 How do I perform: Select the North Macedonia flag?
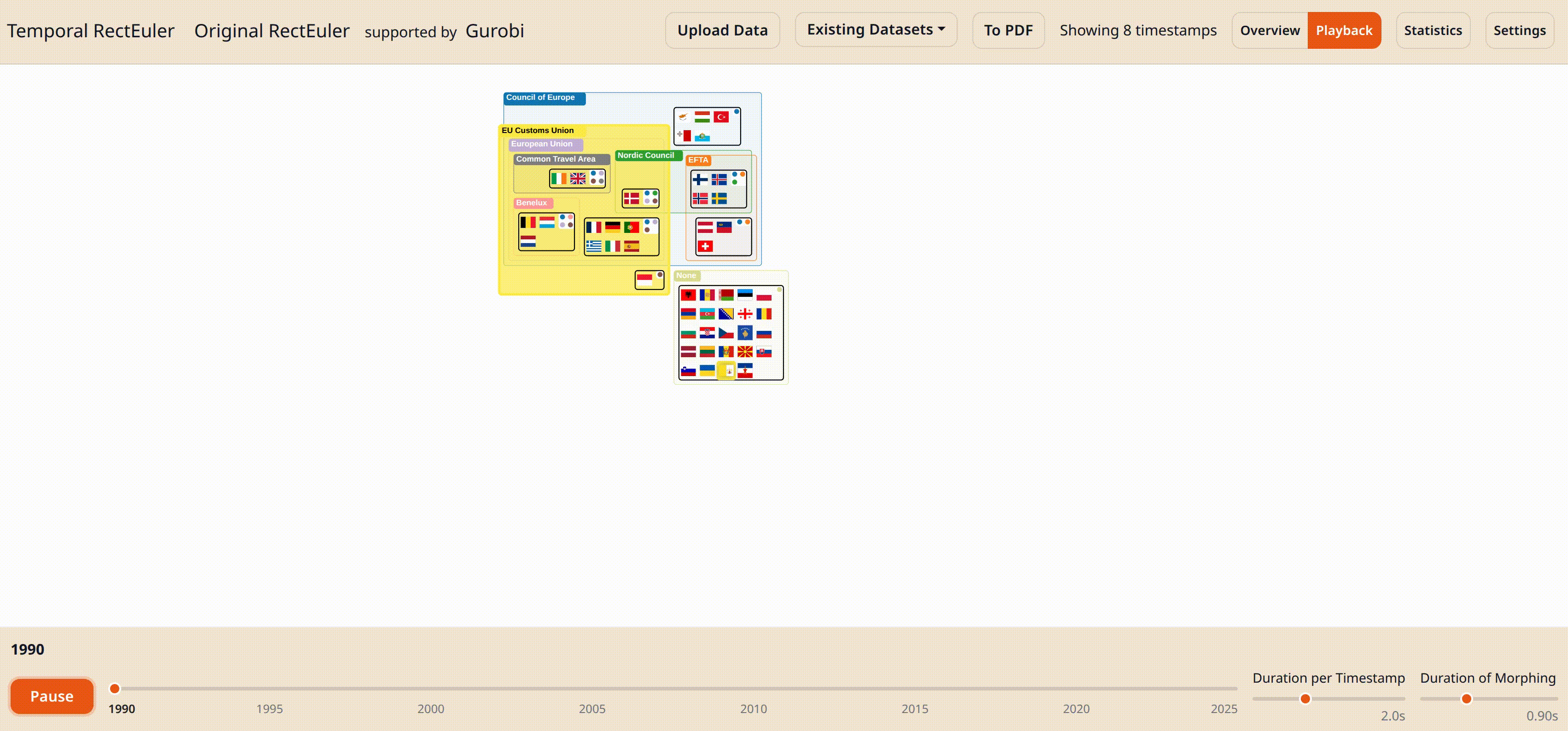tap(744, 352)
